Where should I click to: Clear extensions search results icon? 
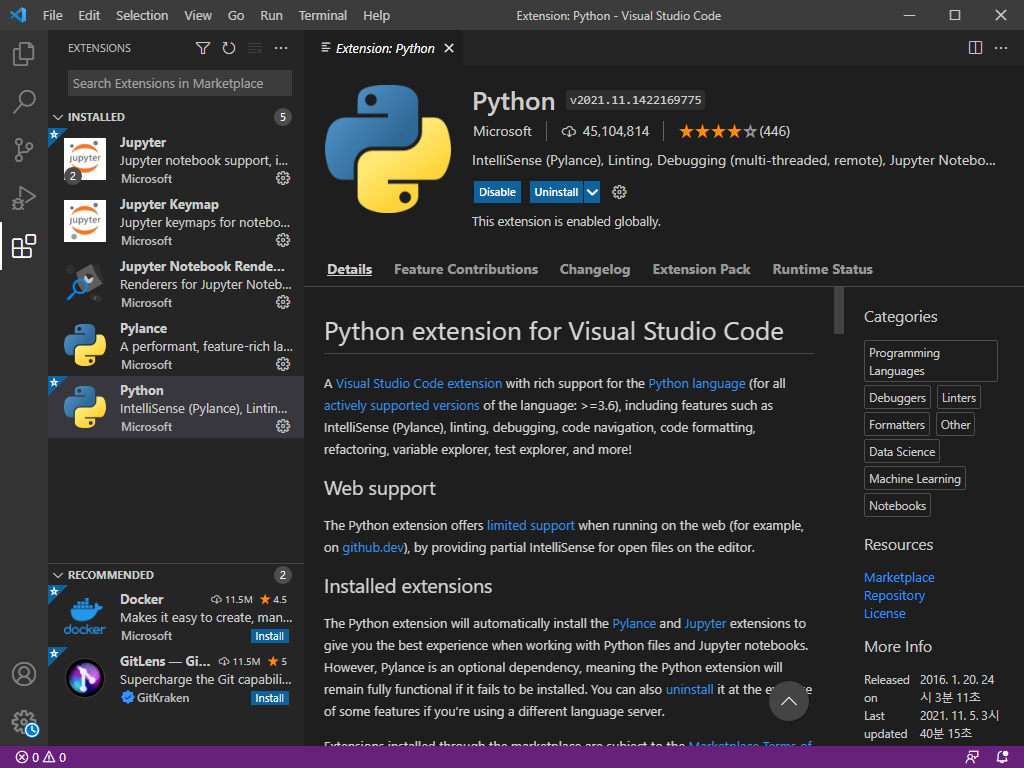[255, 48]
